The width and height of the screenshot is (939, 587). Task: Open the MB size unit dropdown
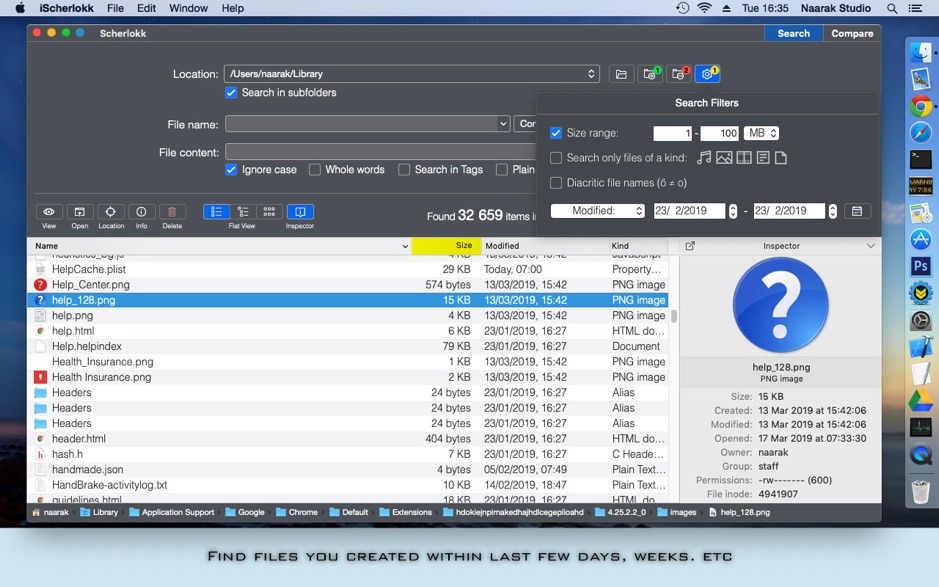762,133
